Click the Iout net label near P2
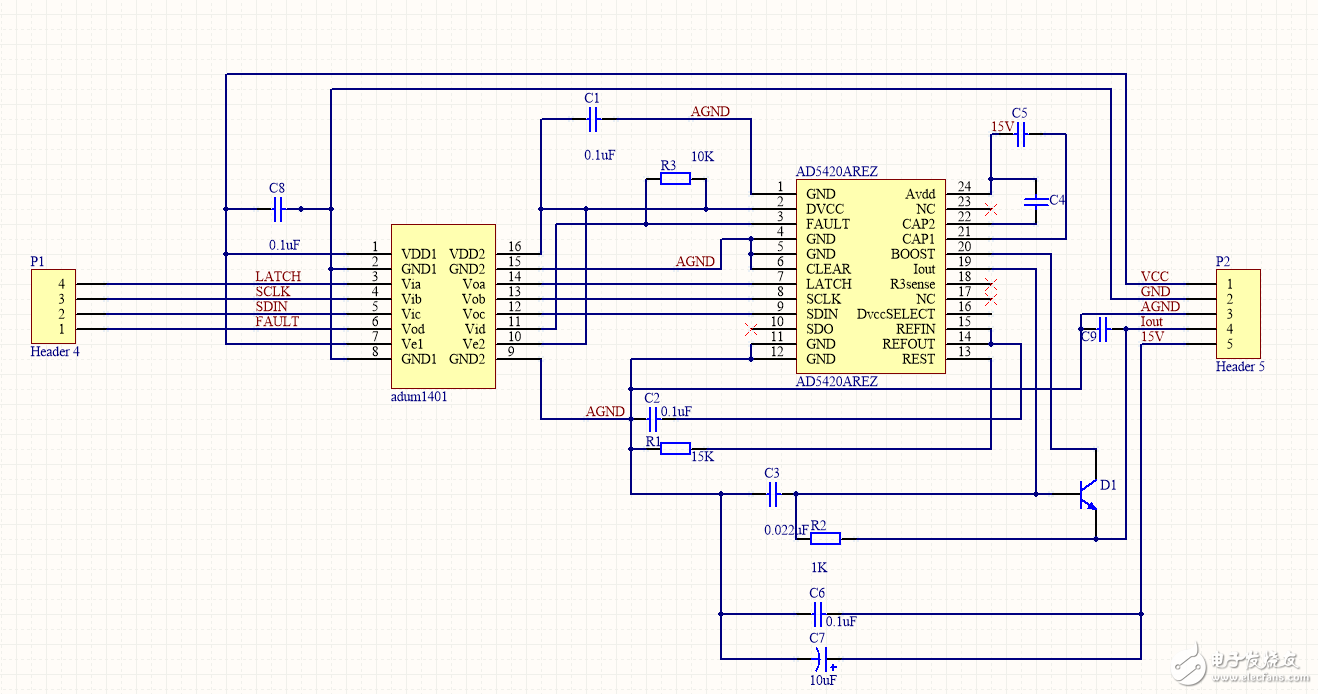1318x694 pixels. point(1152,322)
